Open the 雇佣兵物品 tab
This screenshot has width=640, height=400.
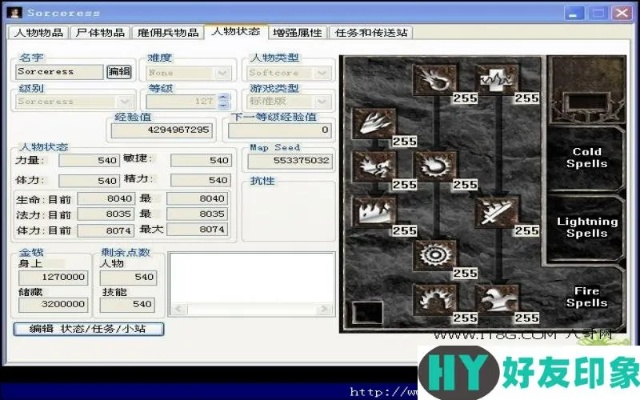[x=168, y=33]
